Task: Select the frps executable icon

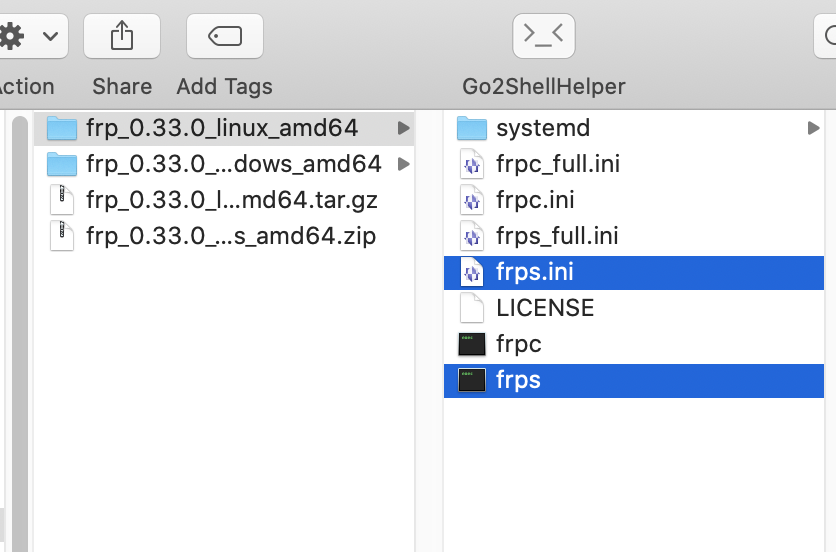Action: [471, 380]
